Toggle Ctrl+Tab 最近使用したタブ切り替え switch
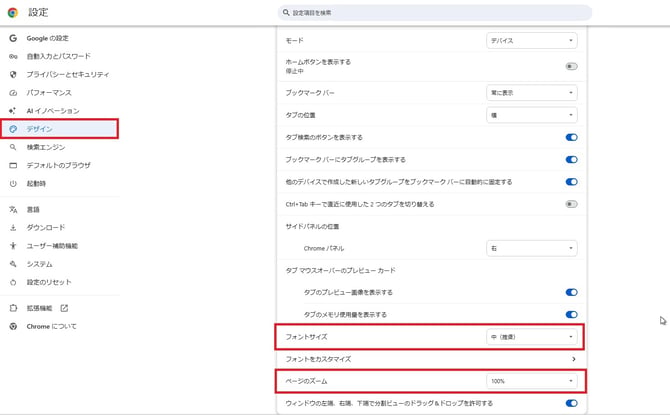This screenshot has width=670, height=415. click(x=571, y=204)
